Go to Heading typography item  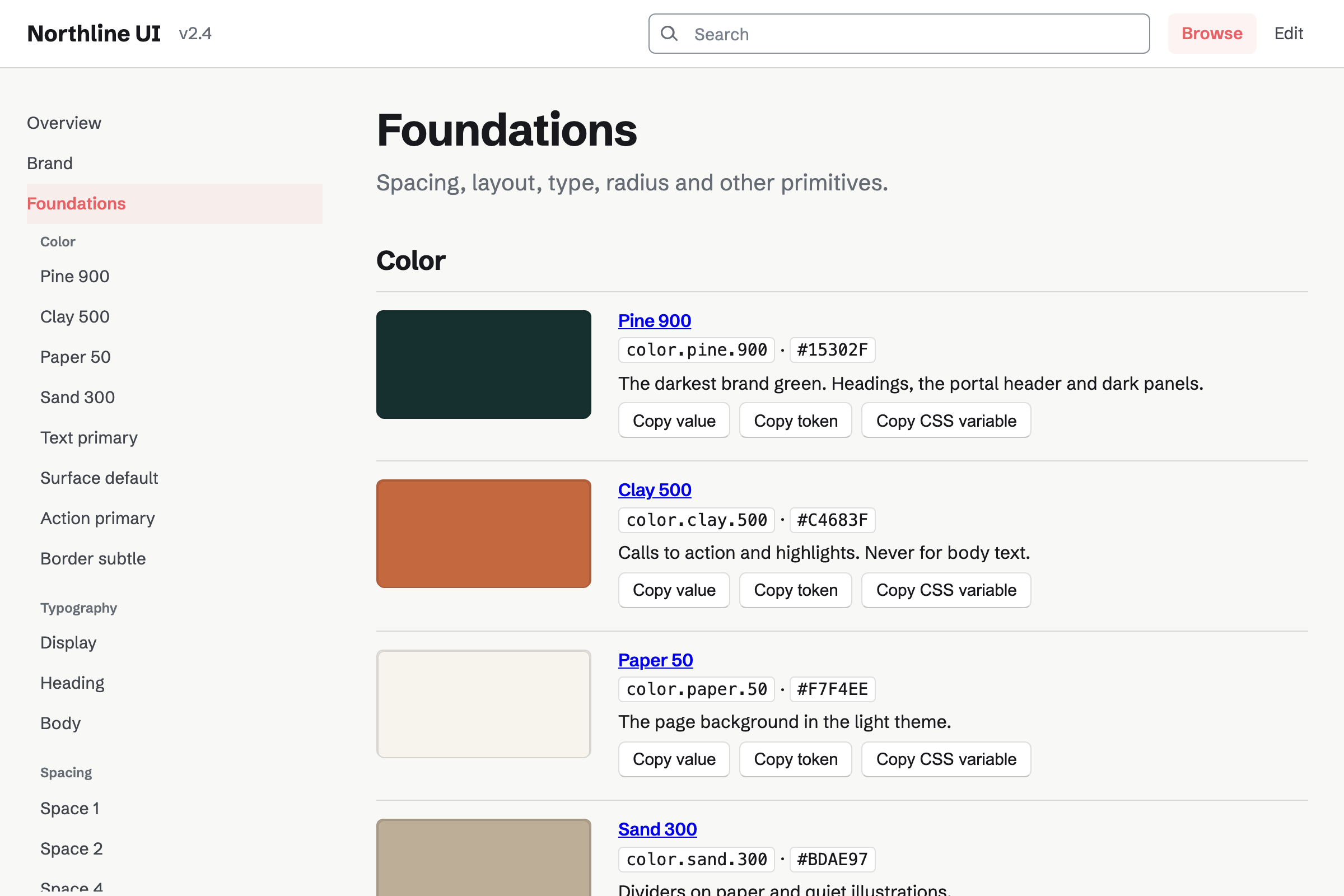point(72,683)
